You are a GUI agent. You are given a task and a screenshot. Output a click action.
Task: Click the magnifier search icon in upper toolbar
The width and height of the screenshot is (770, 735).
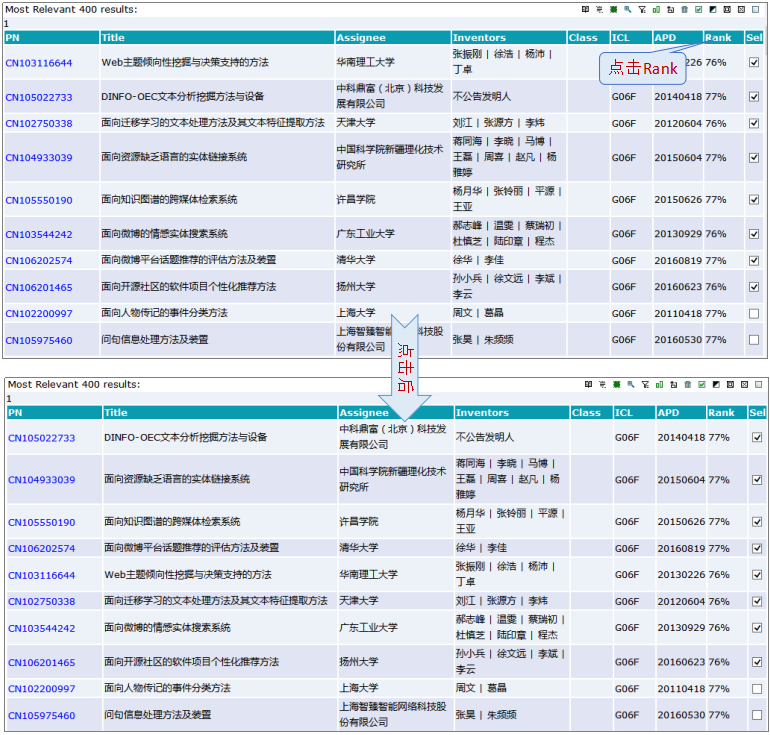tap(628, 10)
